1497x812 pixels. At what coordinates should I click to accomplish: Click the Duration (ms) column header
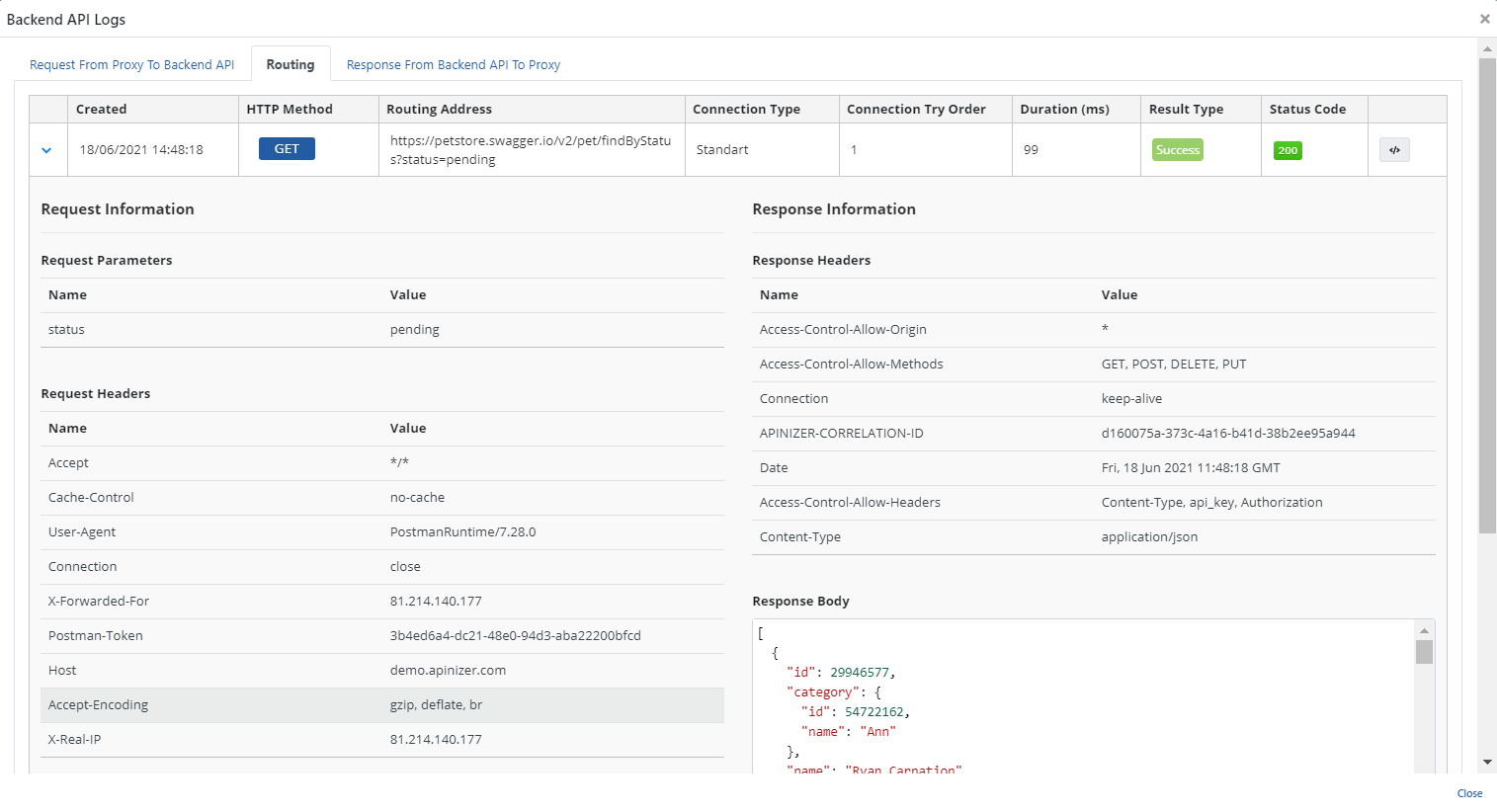[1064, 110]
